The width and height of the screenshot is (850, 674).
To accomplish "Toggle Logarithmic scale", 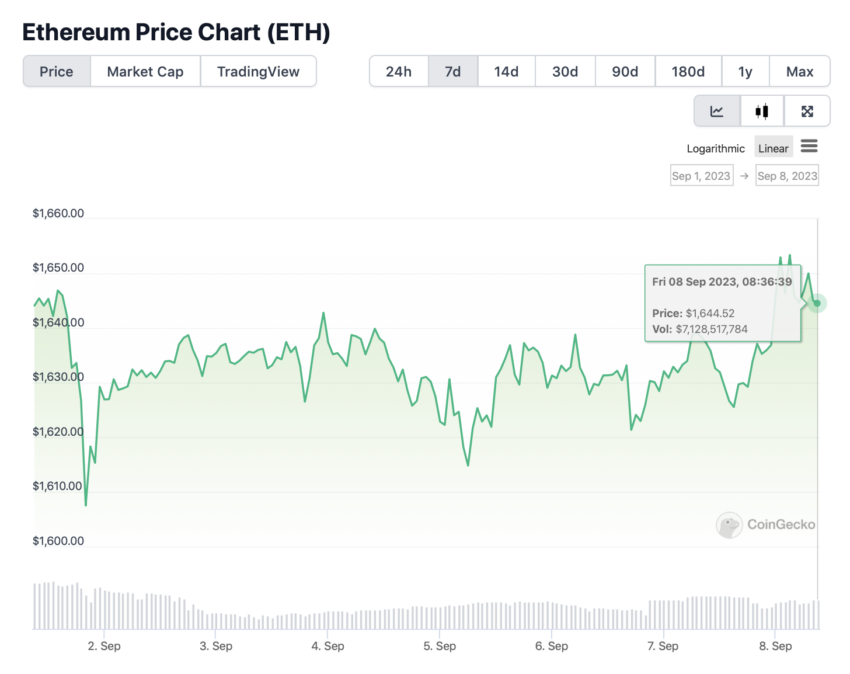I will point(716,149).
